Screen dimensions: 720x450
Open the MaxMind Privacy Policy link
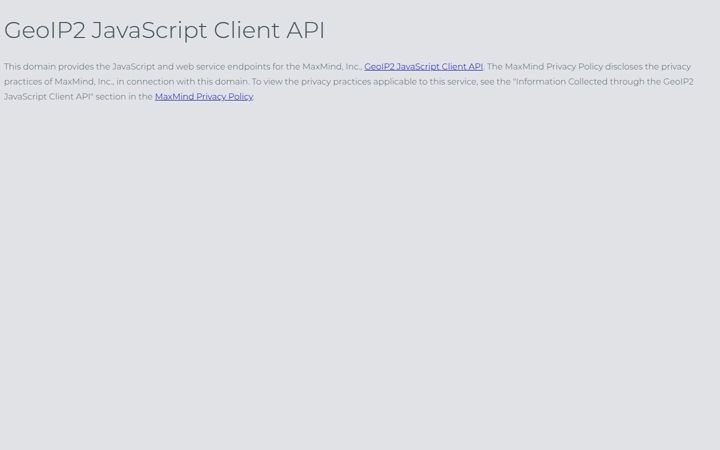pos(204,96)
